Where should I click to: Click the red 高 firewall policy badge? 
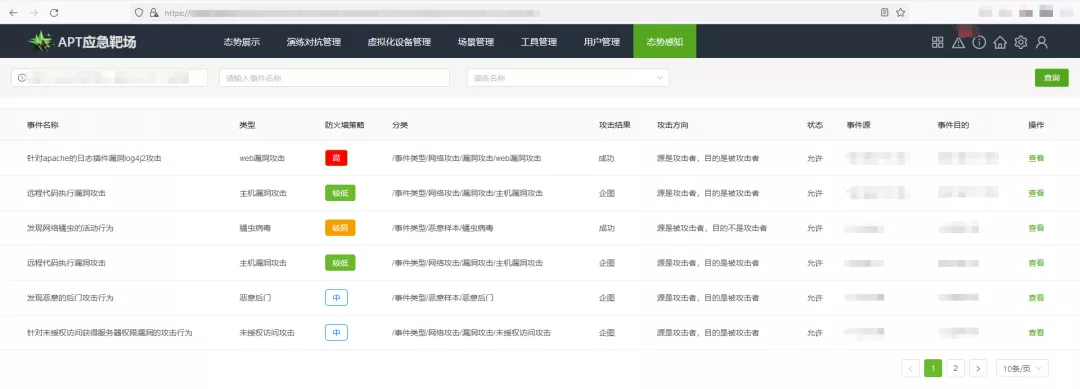point(336,158)
